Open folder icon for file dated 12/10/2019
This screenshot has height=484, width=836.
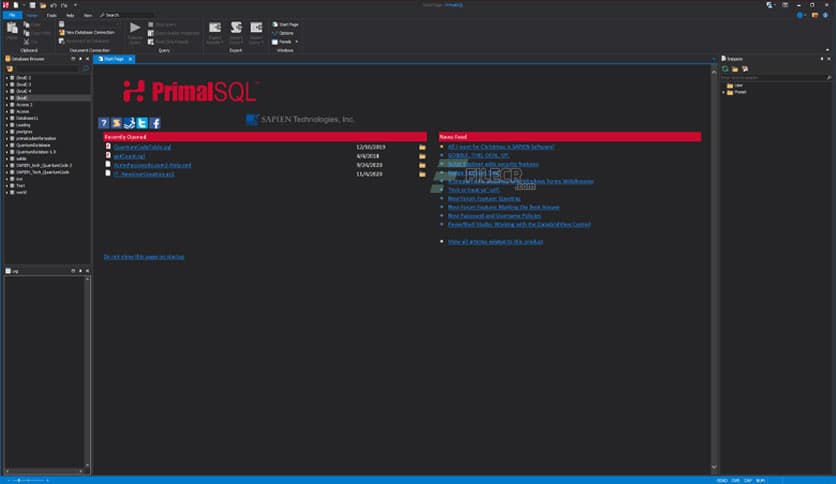point(422,147)
